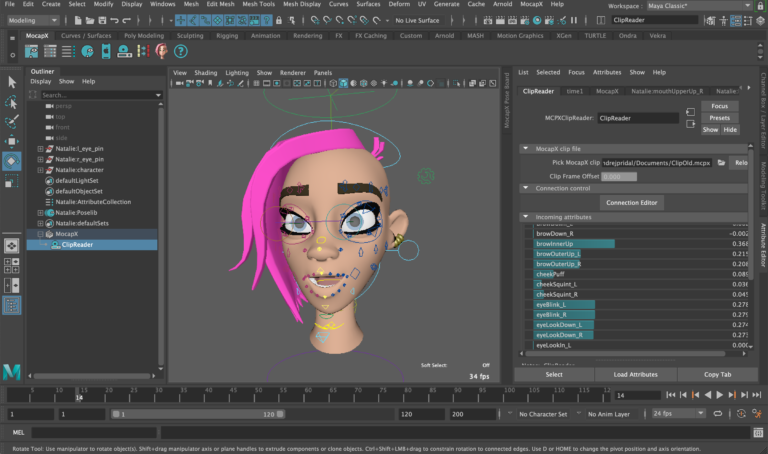The image size is (768, 454).
Task: Click the Copy Tab button
Action: click(718, 374)
